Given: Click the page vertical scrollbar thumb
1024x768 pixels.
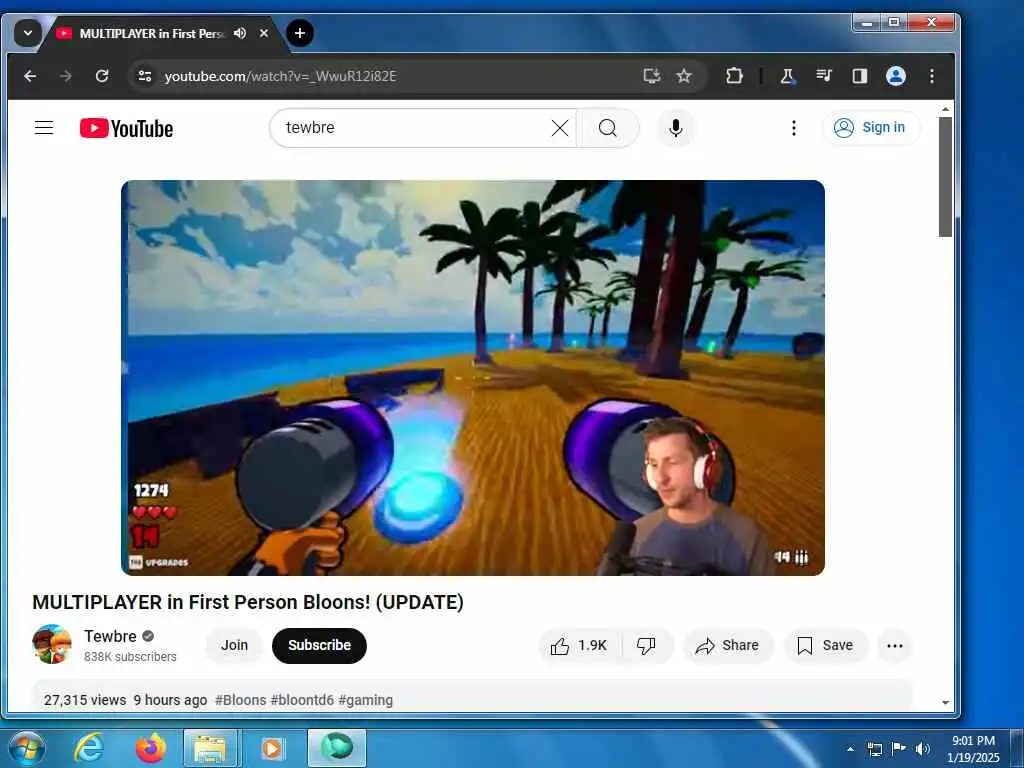Looking at the screenshot, I should (x=945, y=176).
